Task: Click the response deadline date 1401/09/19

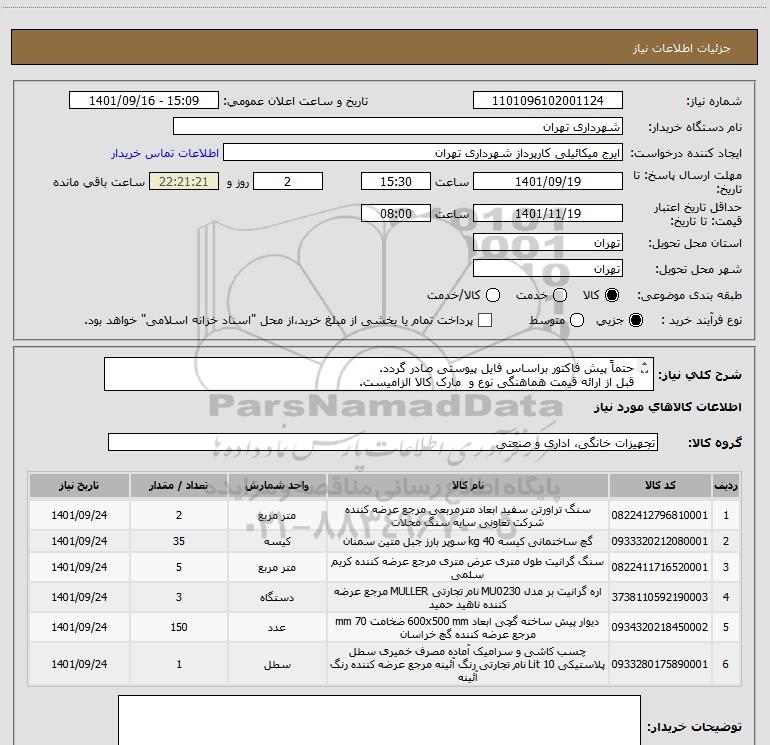Action: [x=548, y=181]
